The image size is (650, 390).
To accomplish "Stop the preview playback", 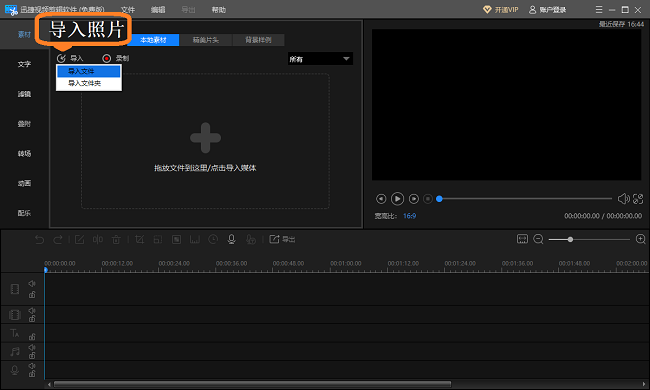I will [x=428, y=199].
